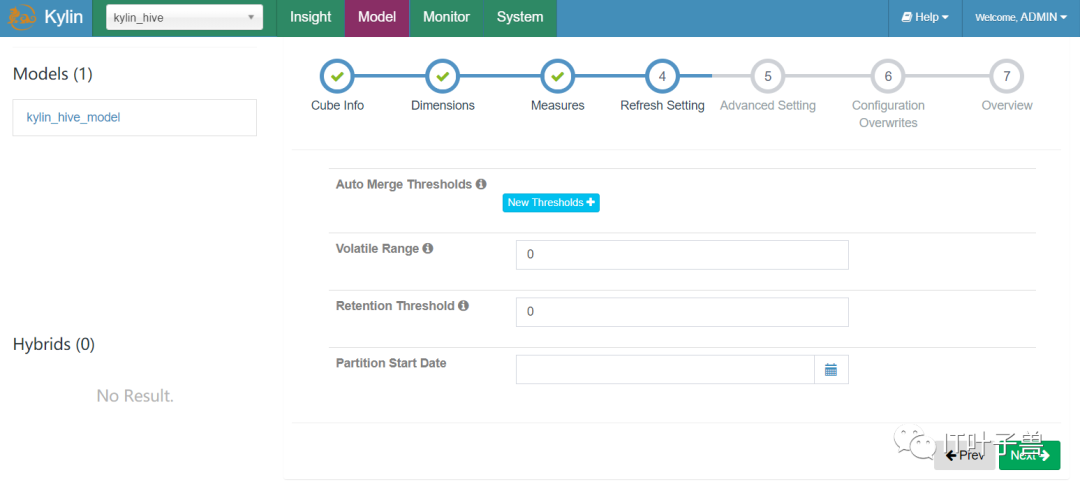
Task: Click the Volatile Range info icon
Action: (428, 249)
